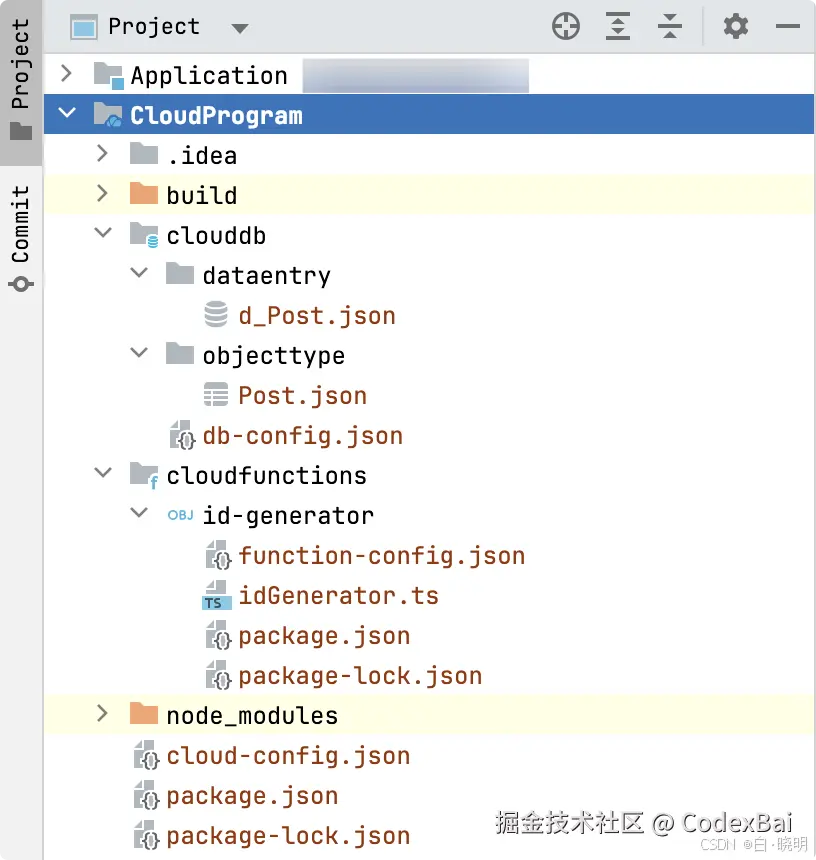Click the Post.json table icon
Image resolution: width=816 pixels, height=860 pixels.
(216, 394)
